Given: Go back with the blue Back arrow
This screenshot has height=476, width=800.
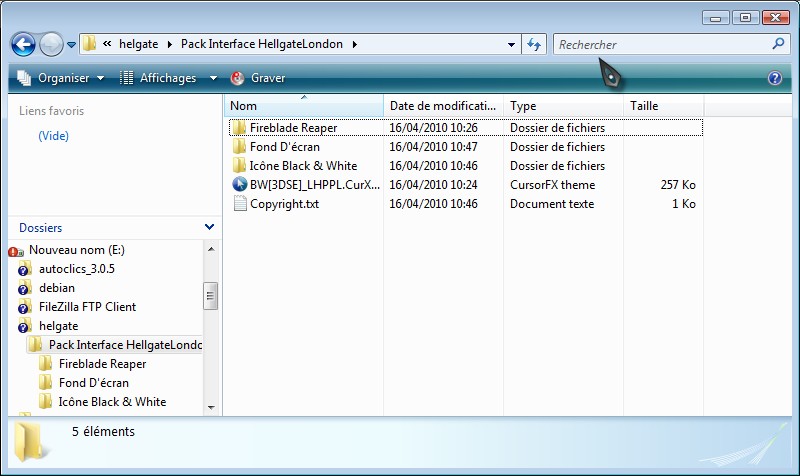Looking at the screenshot, I should click(23, 44).
